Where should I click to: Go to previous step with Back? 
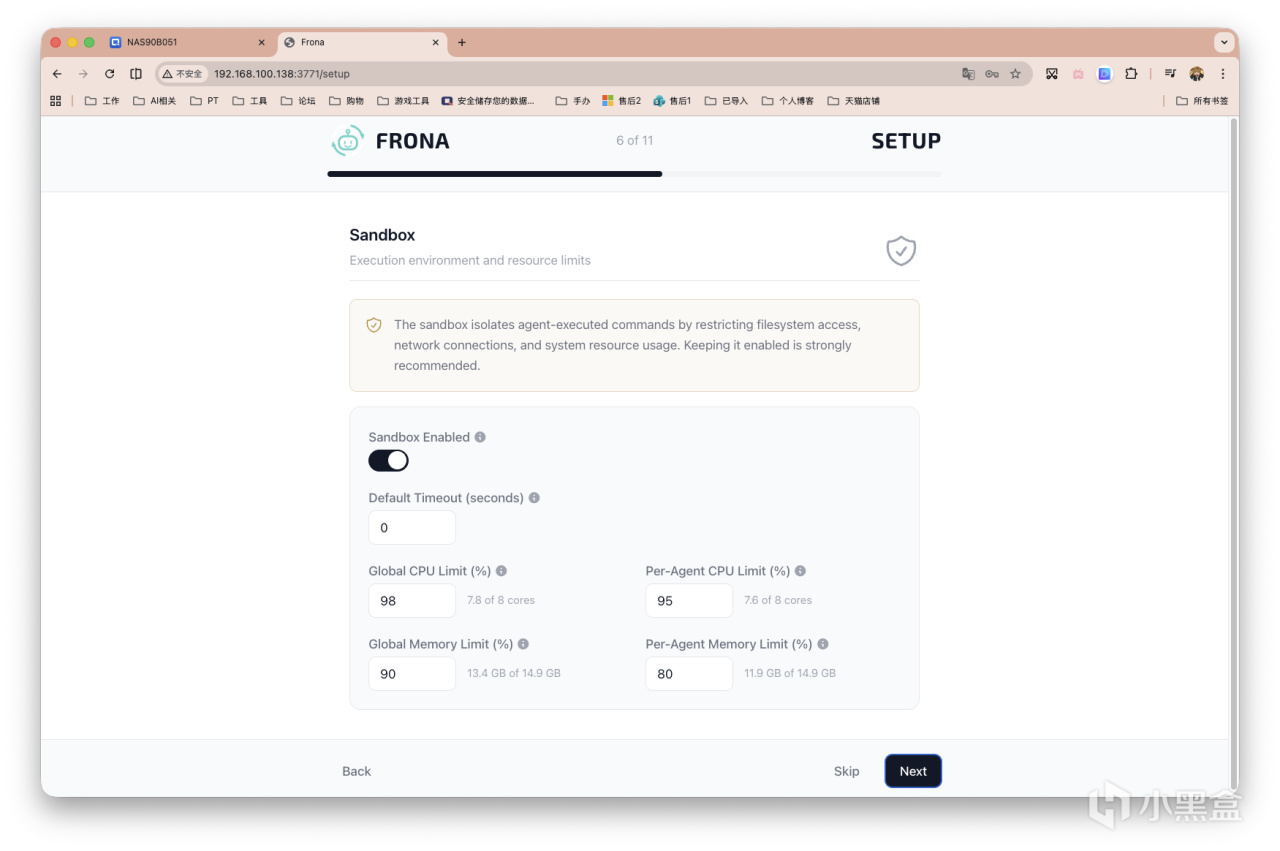tap(356, 771)
